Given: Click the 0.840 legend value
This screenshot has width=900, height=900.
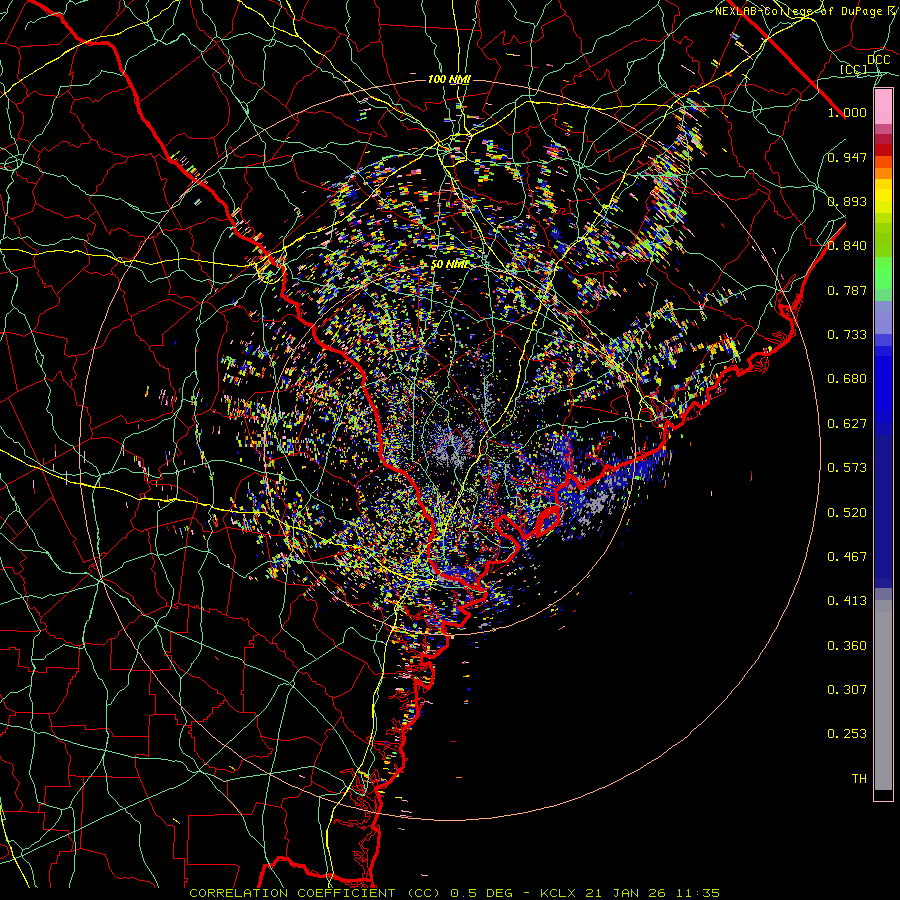Looking at the screenshot, I should [x=847, y=246].
